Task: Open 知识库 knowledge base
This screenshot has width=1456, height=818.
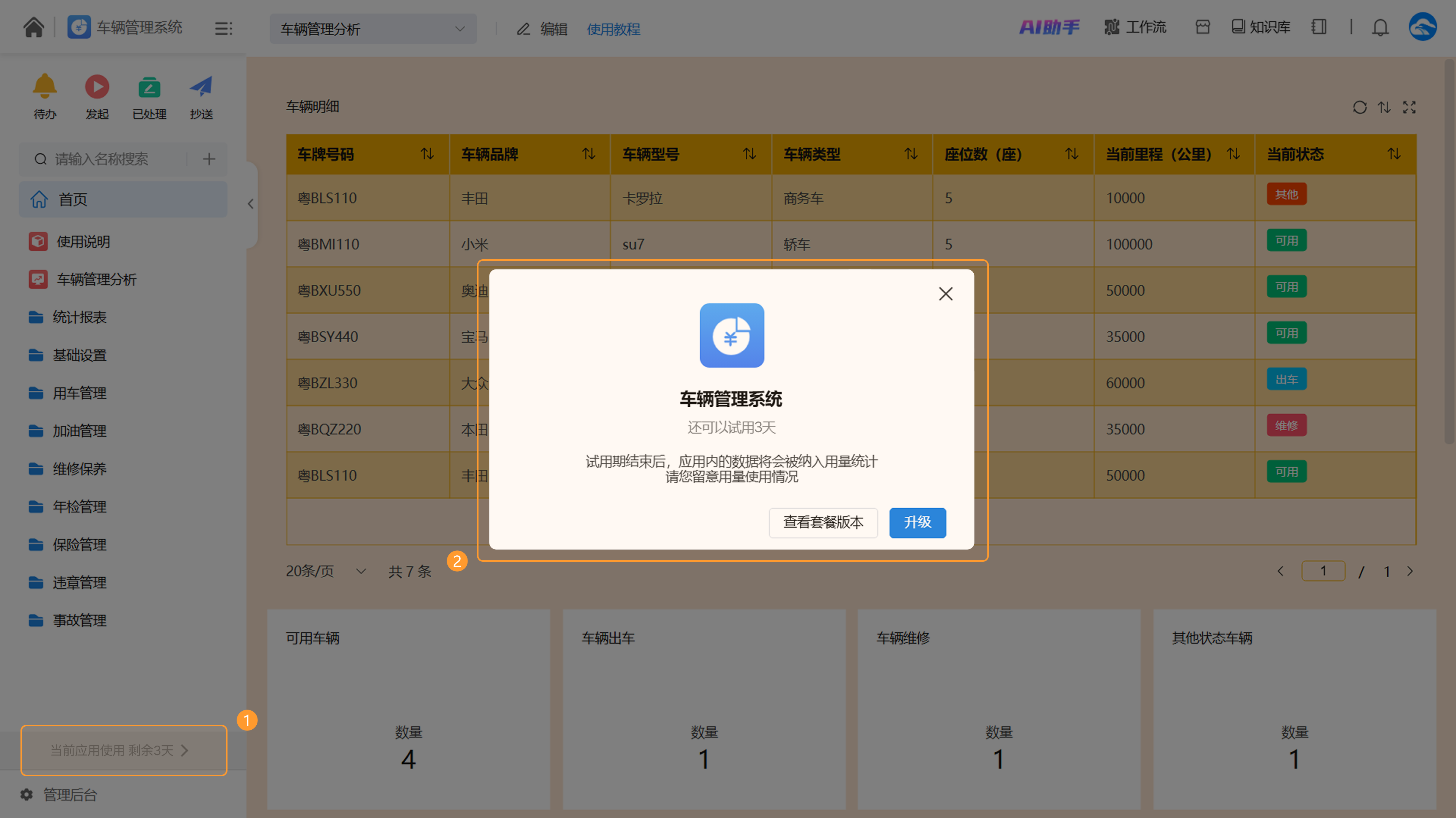Action: click(x=1260, y=27)
